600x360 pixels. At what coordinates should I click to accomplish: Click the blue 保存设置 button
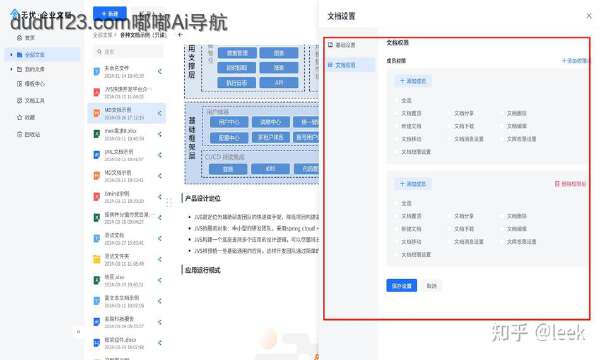401,286
